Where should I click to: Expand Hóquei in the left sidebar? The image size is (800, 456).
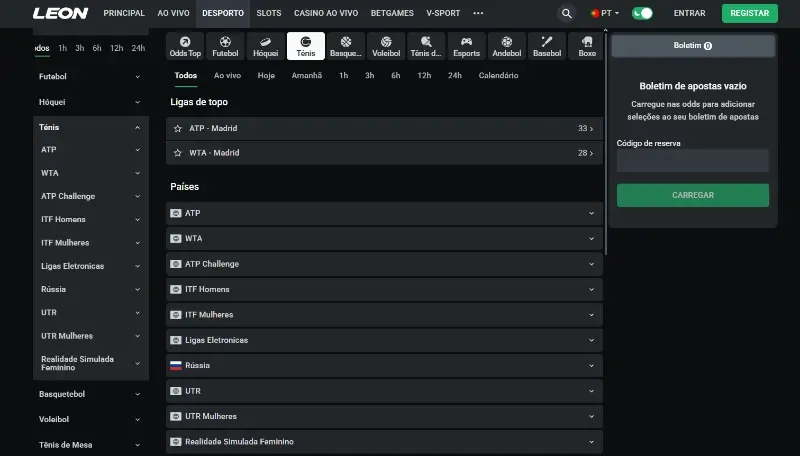91,102
